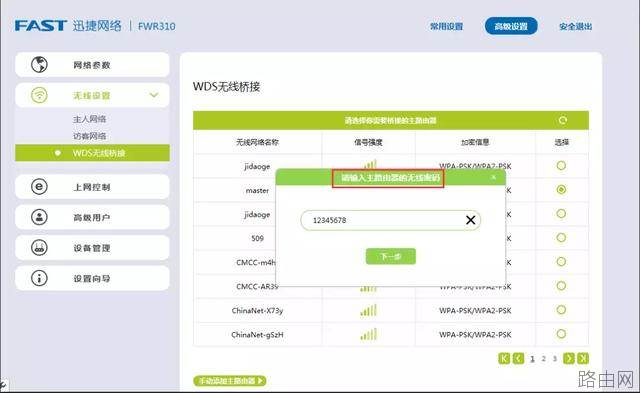Screen dimensions: 640x393
Task: Click the 设置向导 info icon
Action: coord(39,278)
